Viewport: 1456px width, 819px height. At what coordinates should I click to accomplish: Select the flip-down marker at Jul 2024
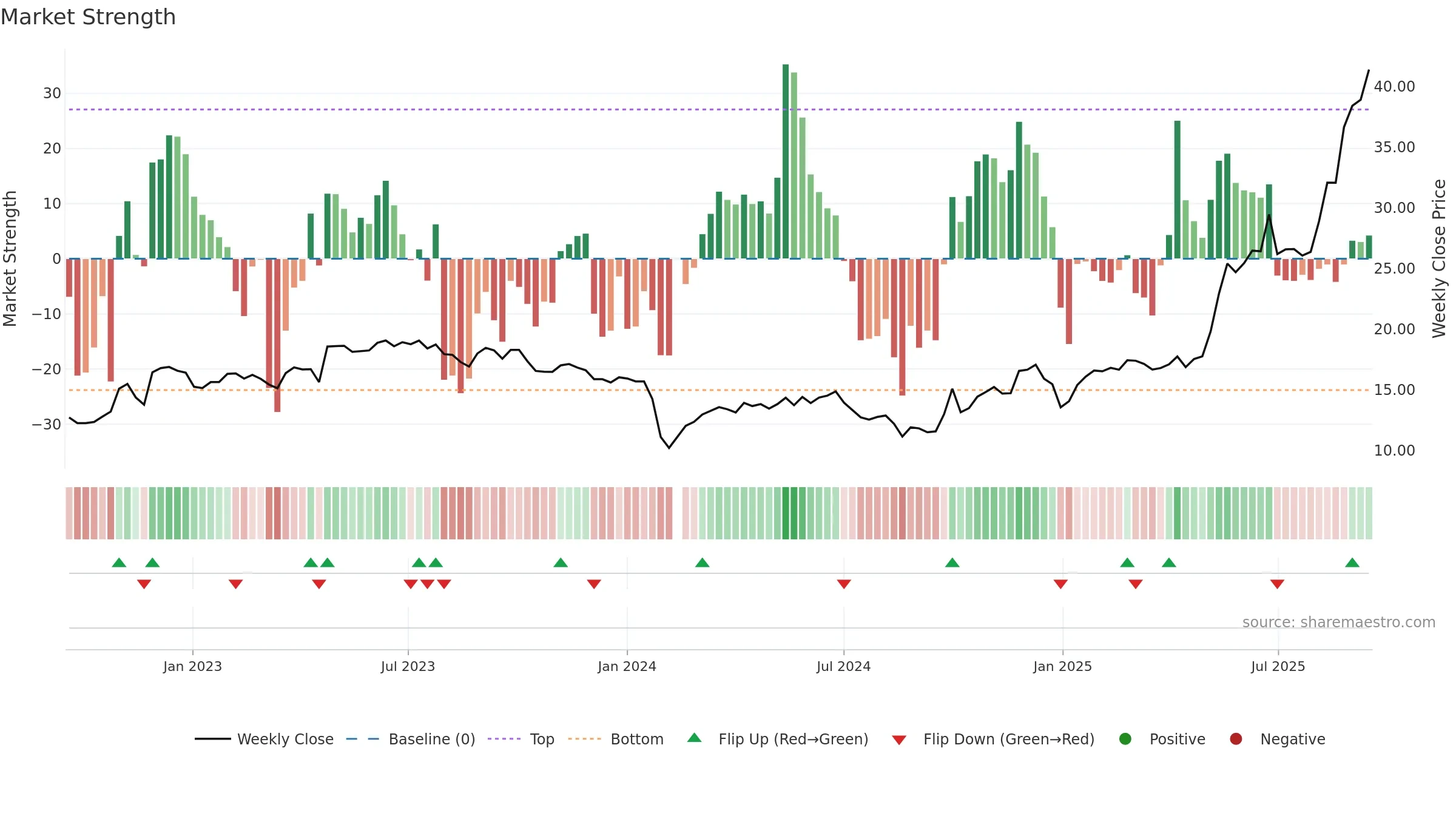click(844, 584)
